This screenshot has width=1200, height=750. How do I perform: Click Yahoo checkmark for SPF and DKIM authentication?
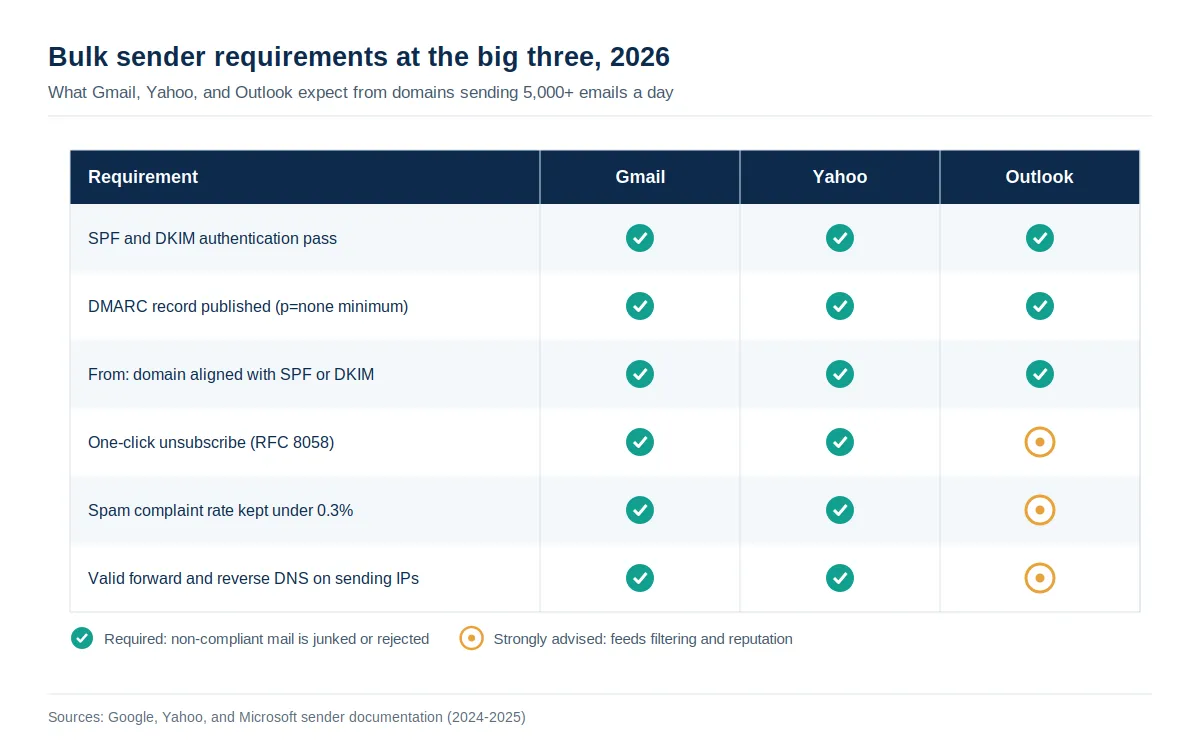pyautogui.click(x=840, y=238)
